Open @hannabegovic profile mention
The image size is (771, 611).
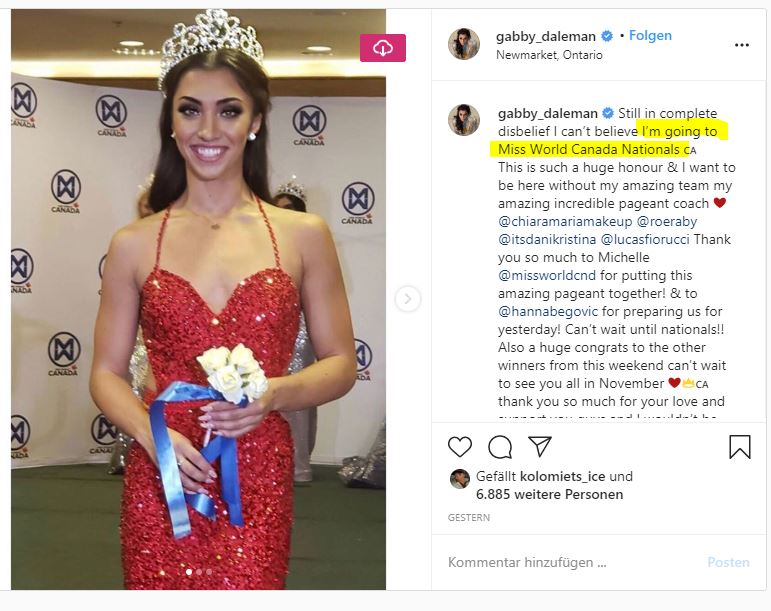point(548,311)
